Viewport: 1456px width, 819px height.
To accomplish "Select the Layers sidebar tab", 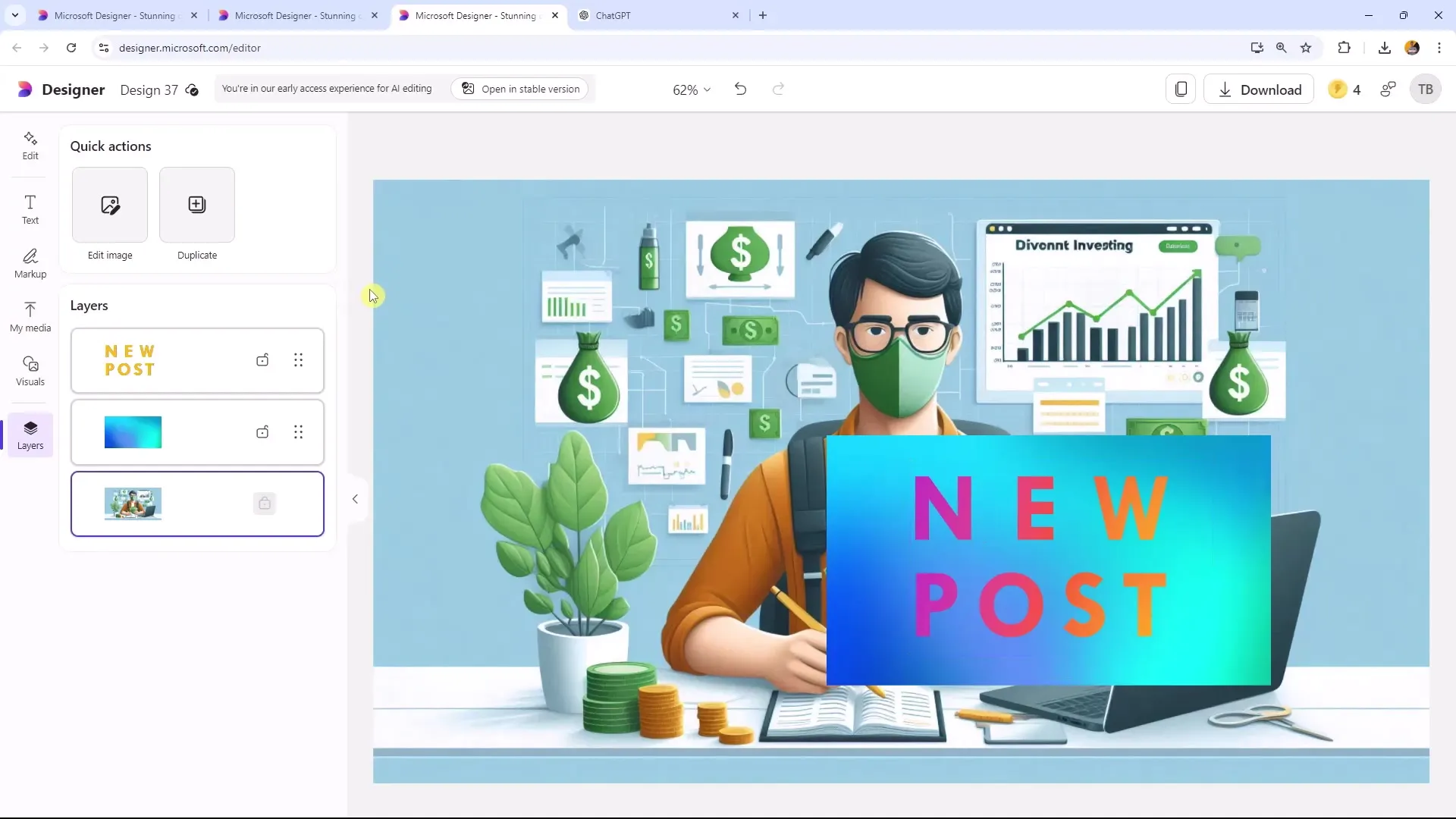I will click(30, 435).
